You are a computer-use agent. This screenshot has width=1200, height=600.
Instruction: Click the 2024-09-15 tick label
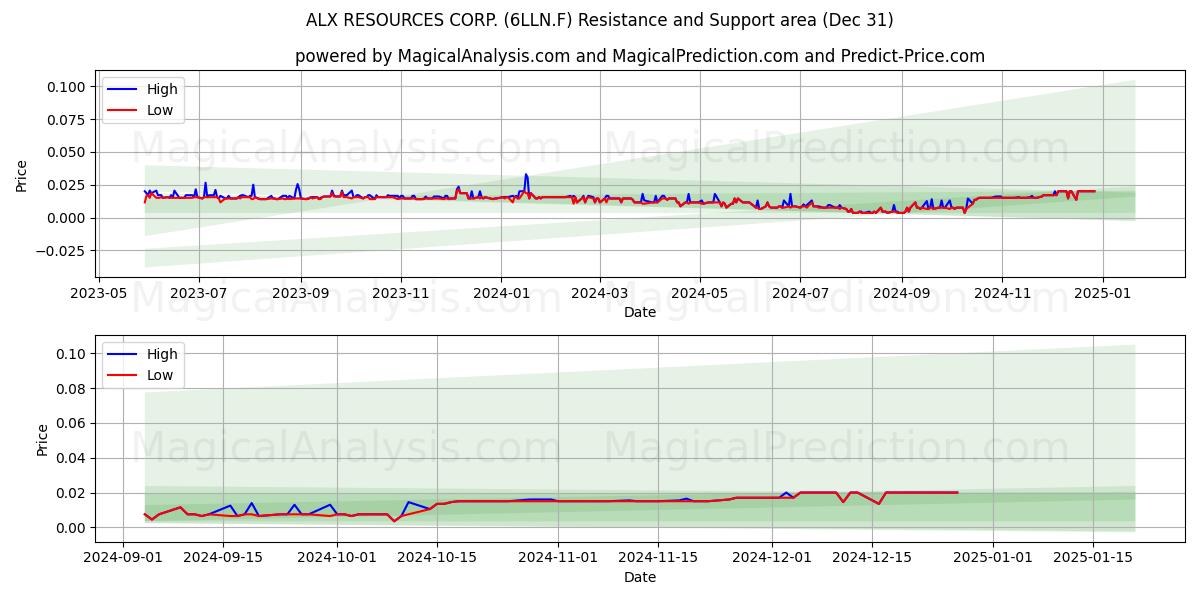(223, 559)
